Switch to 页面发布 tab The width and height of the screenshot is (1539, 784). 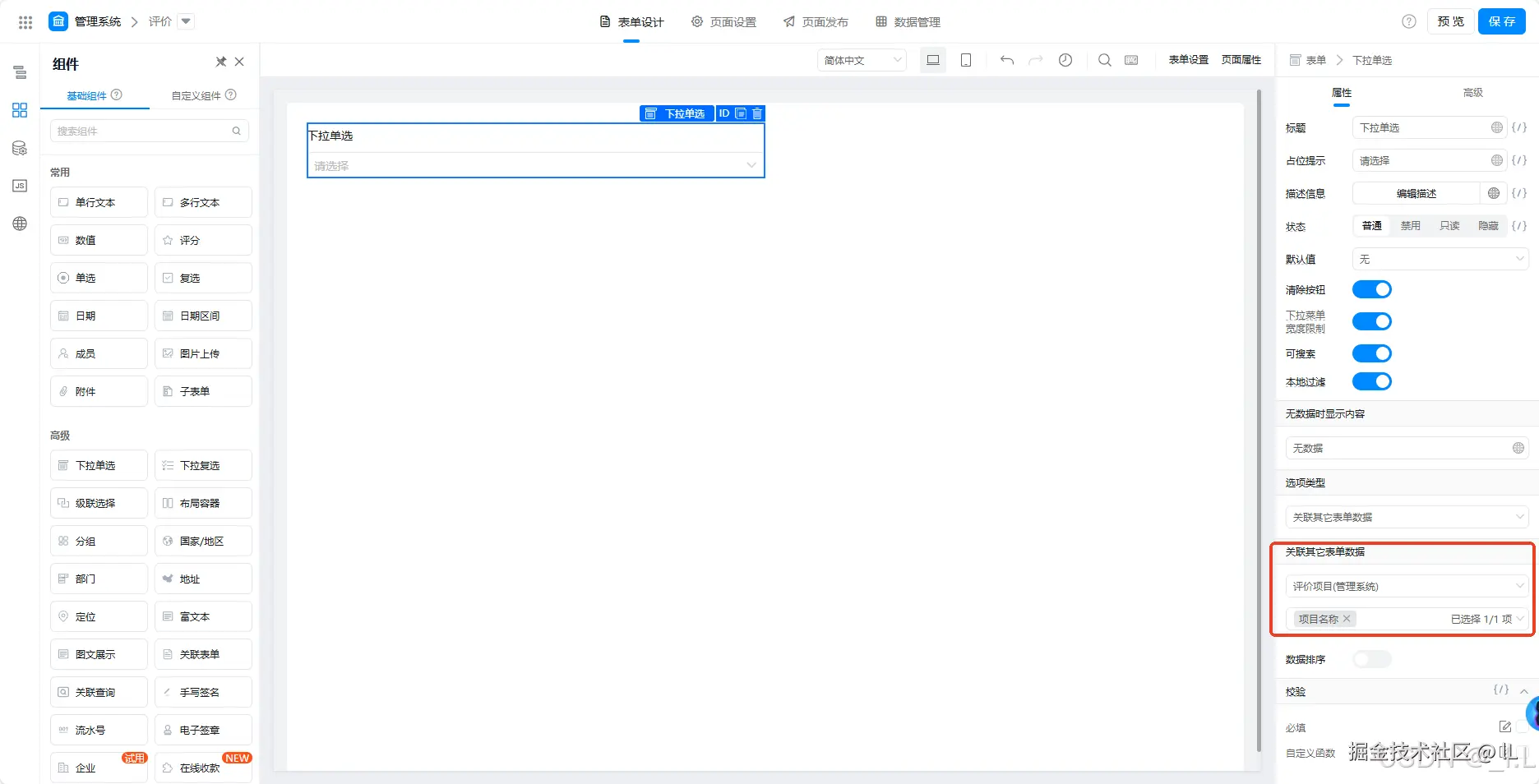coord(816,22)
